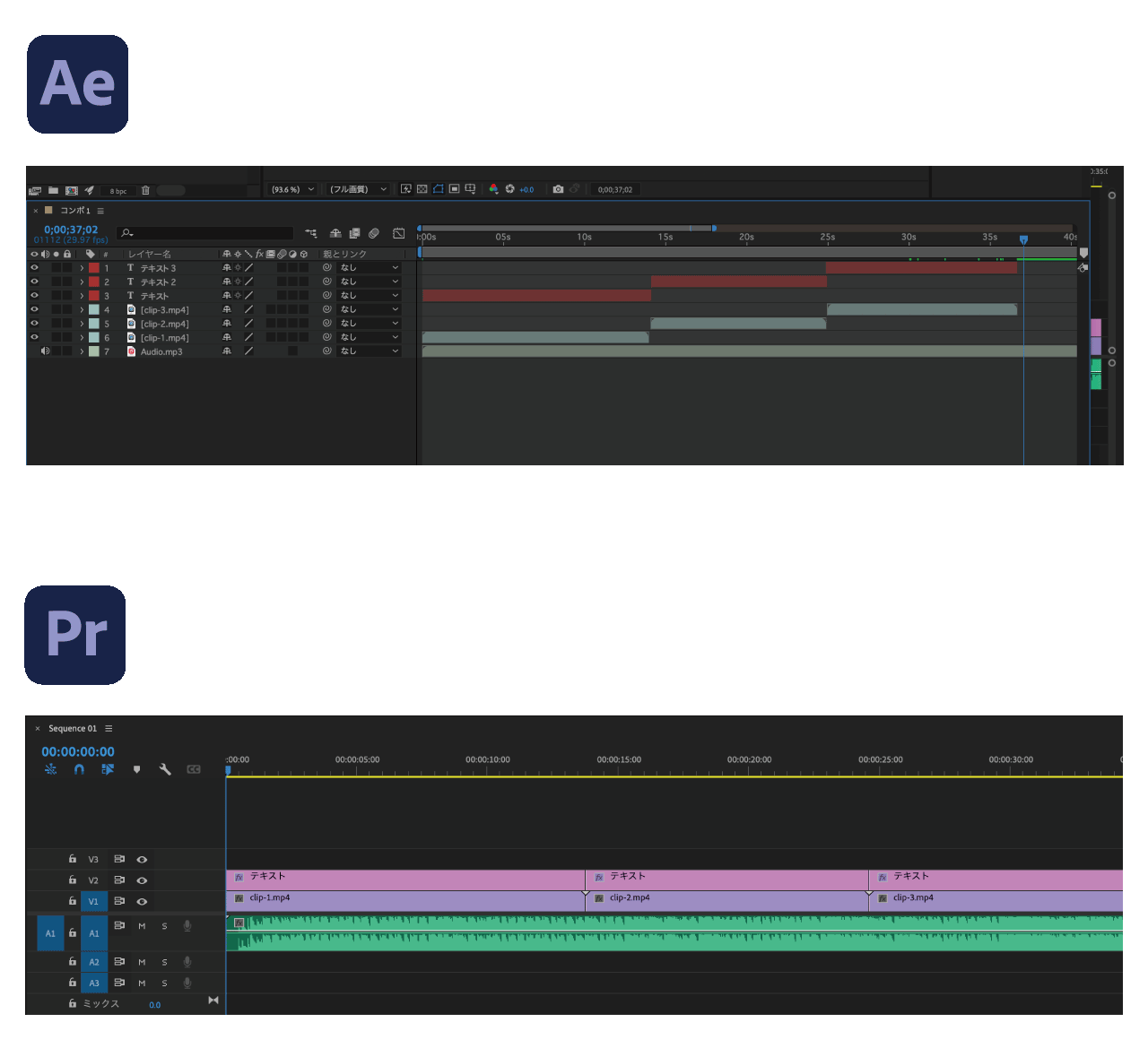Click the ミックス volume value 0.0
Image resolution: width=1148 pixels, height=1040 pixels.
pyautogui.click(x=155, y=1005)
